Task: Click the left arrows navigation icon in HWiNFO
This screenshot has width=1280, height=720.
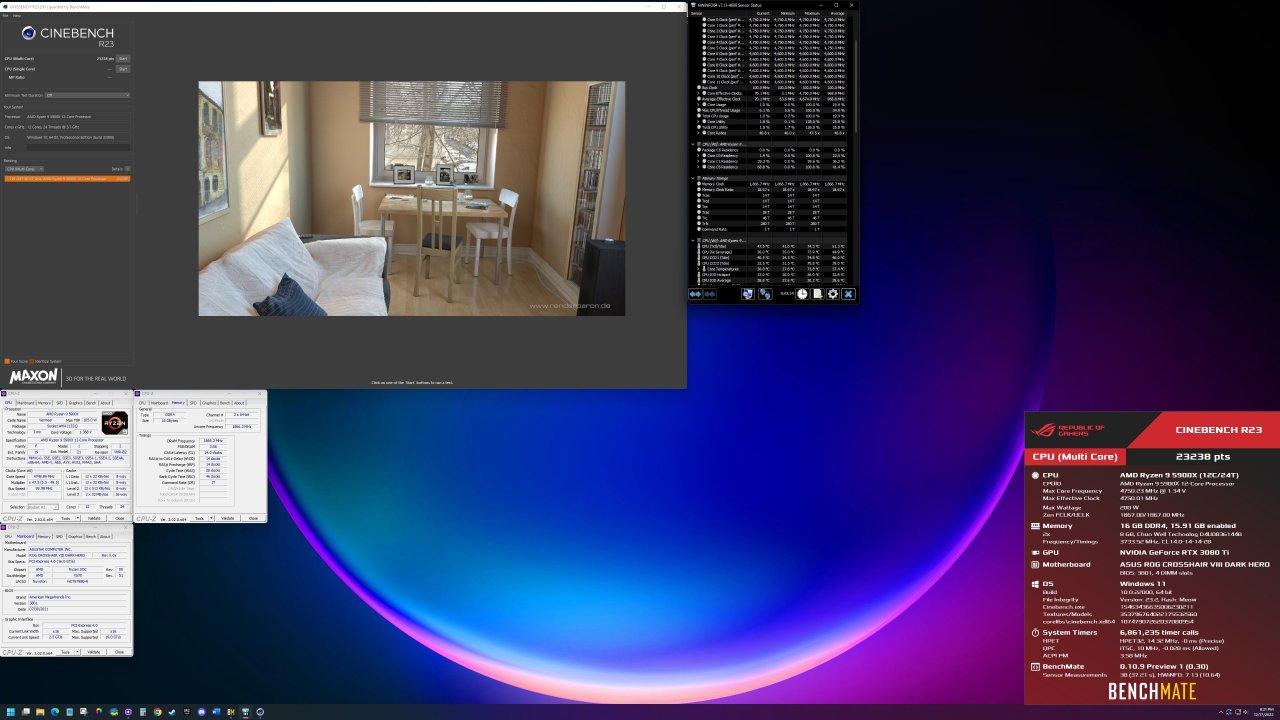Action: coord(696,294)
